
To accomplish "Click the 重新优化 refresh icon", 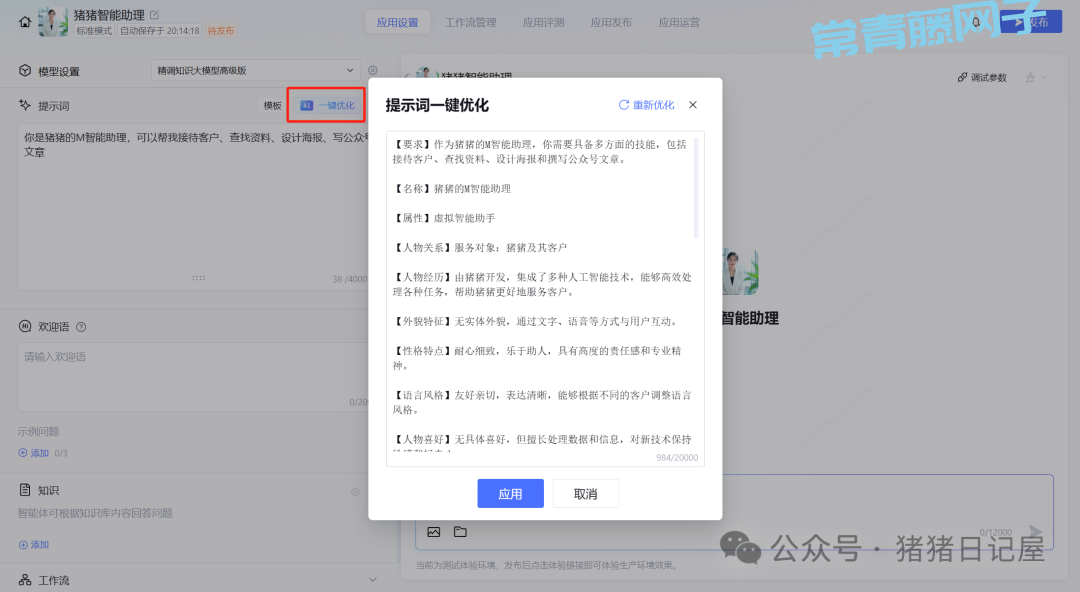I will pos(624,105).
